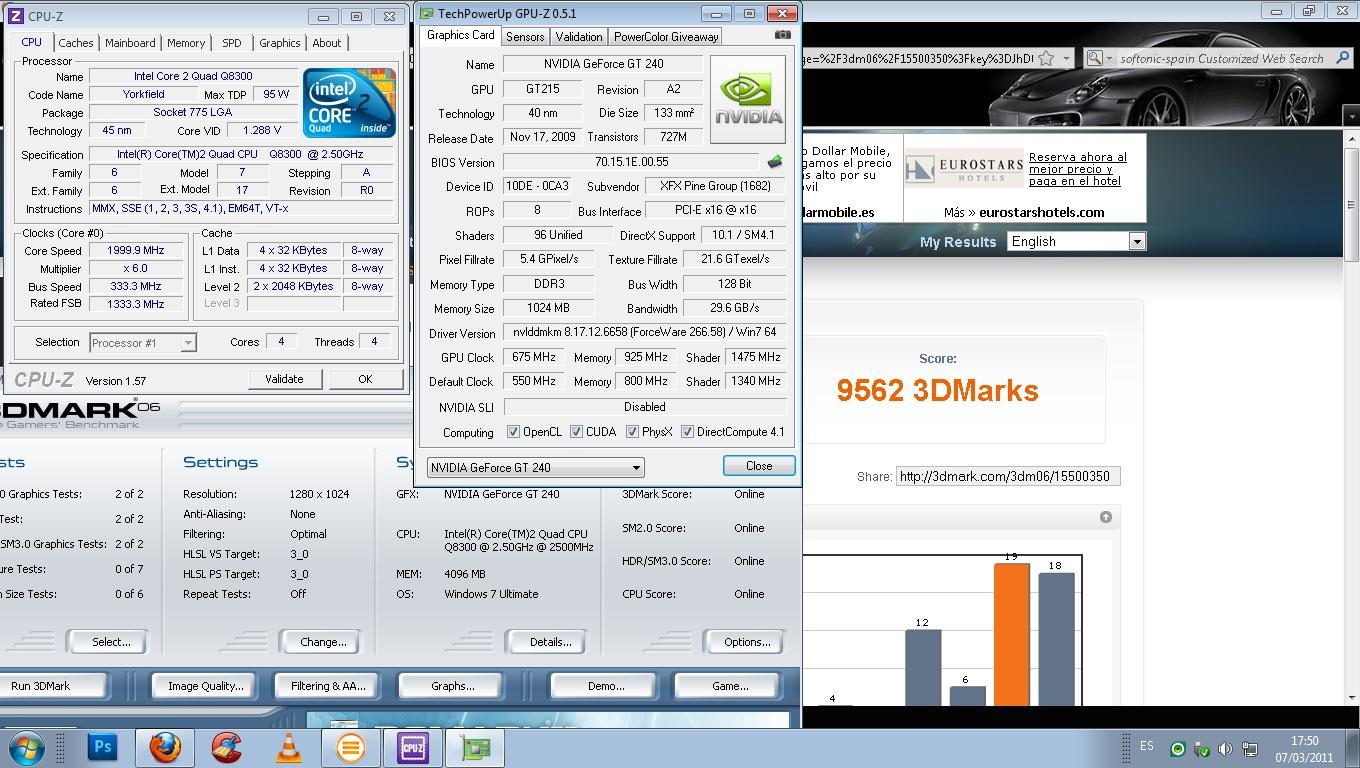Click the CPU-Z title bar icon

[x=14, y=17]
